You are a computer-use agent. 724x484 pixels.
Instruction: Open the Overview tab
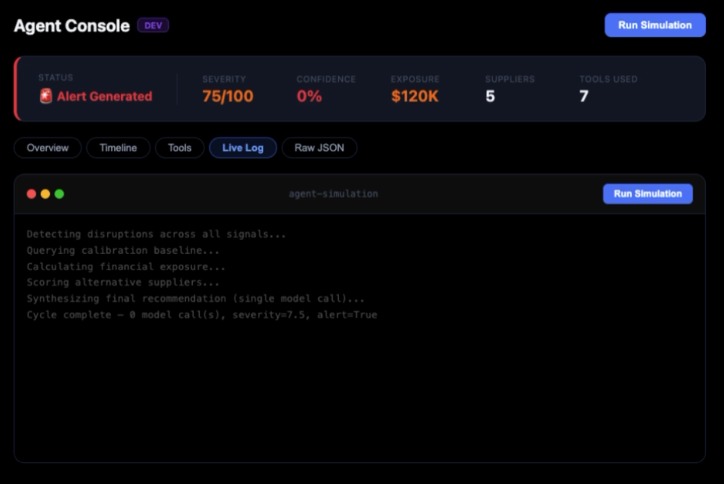point(48,148)
